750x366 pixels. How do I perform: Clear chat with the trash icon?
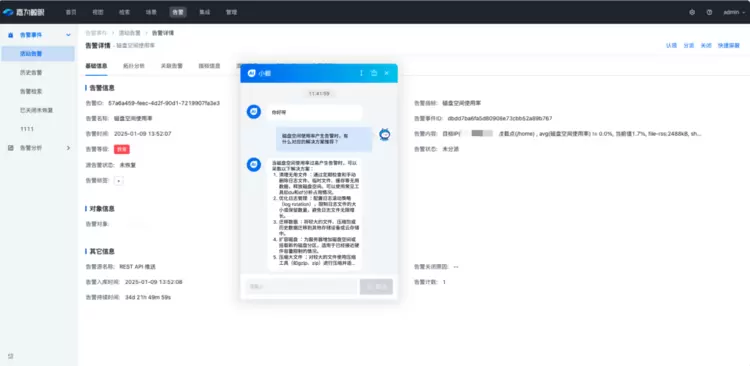[x=374, y=73]
